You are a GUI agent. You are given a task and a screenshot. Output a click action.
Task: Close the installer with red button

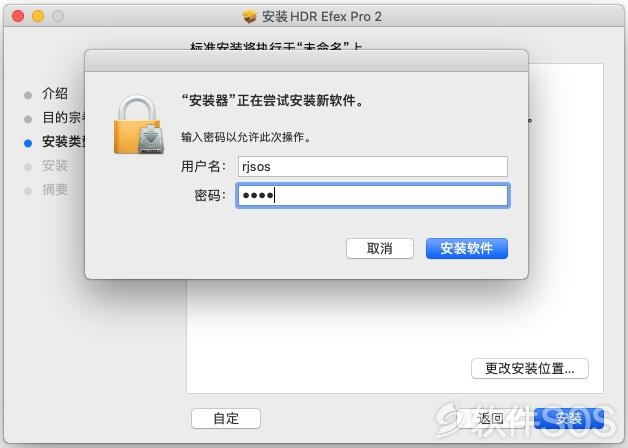point(18,16)
